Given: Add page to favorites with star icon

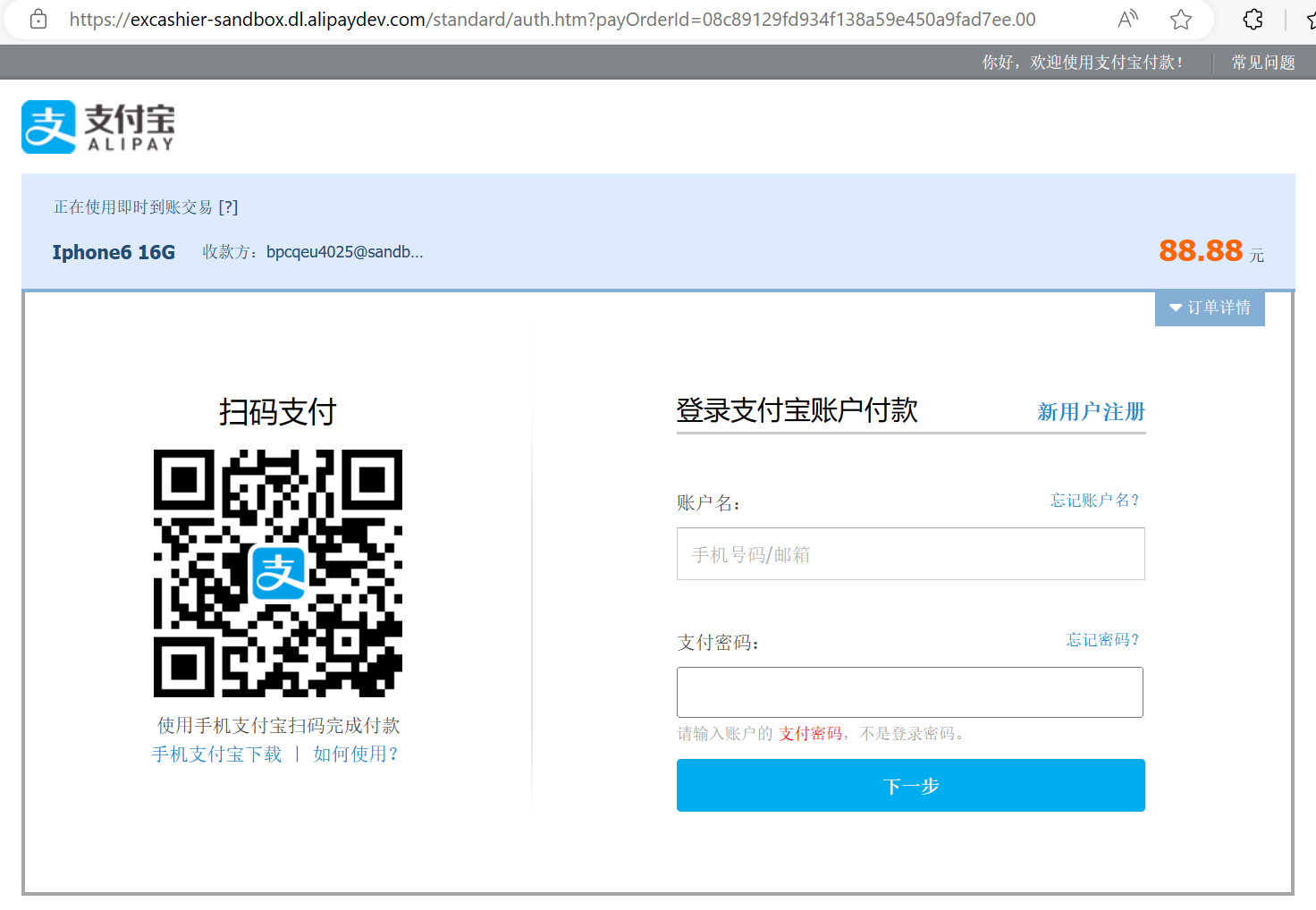Looking at the screenshot, I should (1181, 19).
